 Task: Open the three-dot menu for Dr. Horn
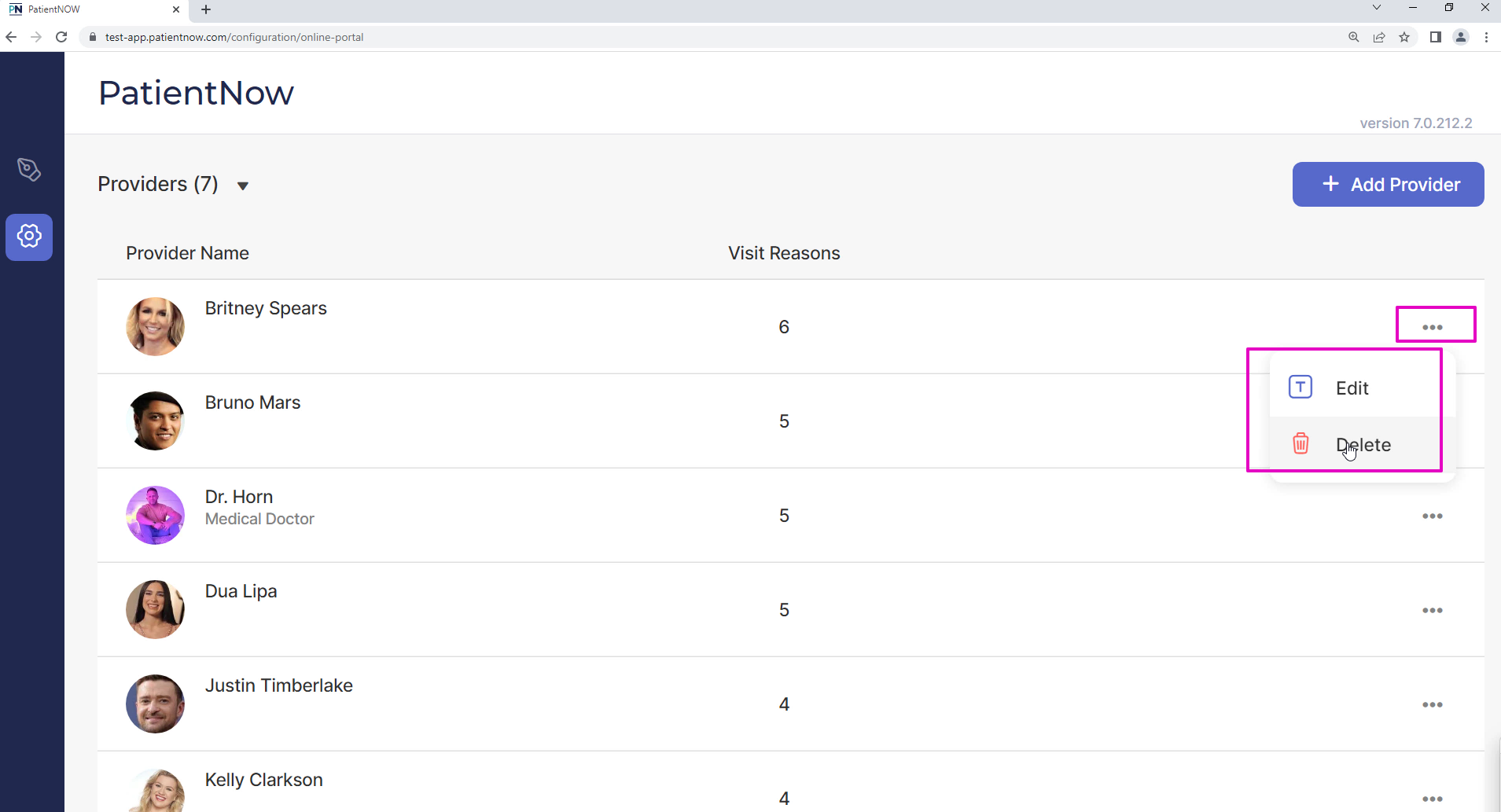pyautogui.click(x=1432, y=516)
